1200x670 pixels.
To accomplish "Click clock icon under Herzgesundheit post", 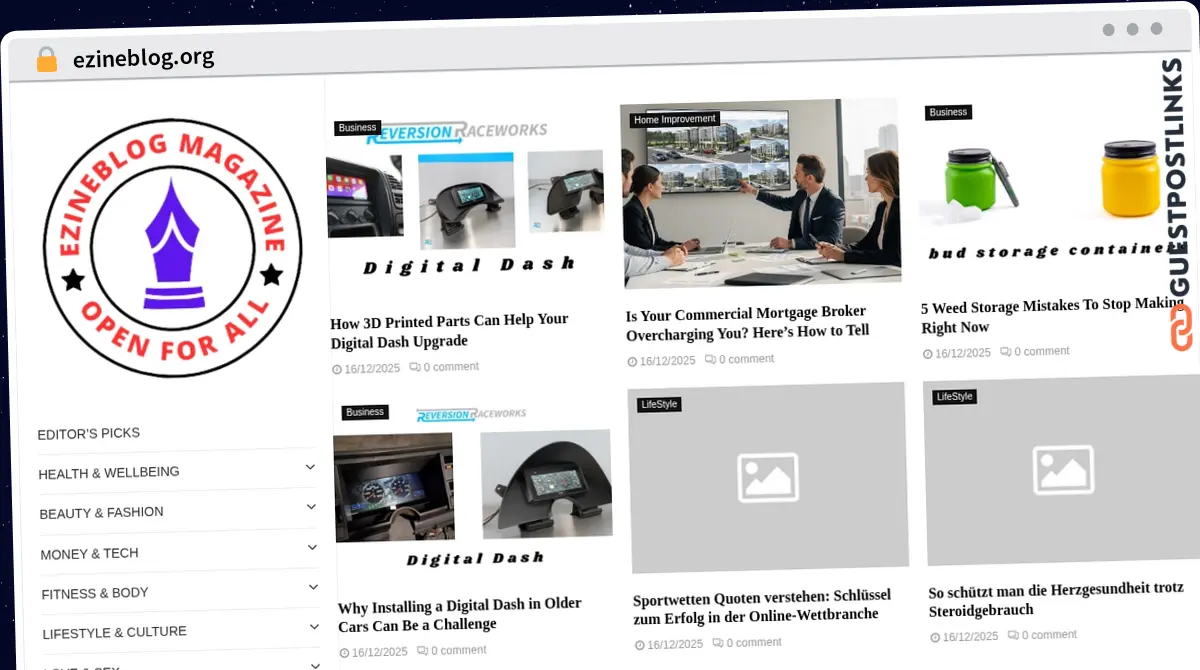I will (936, 637).
